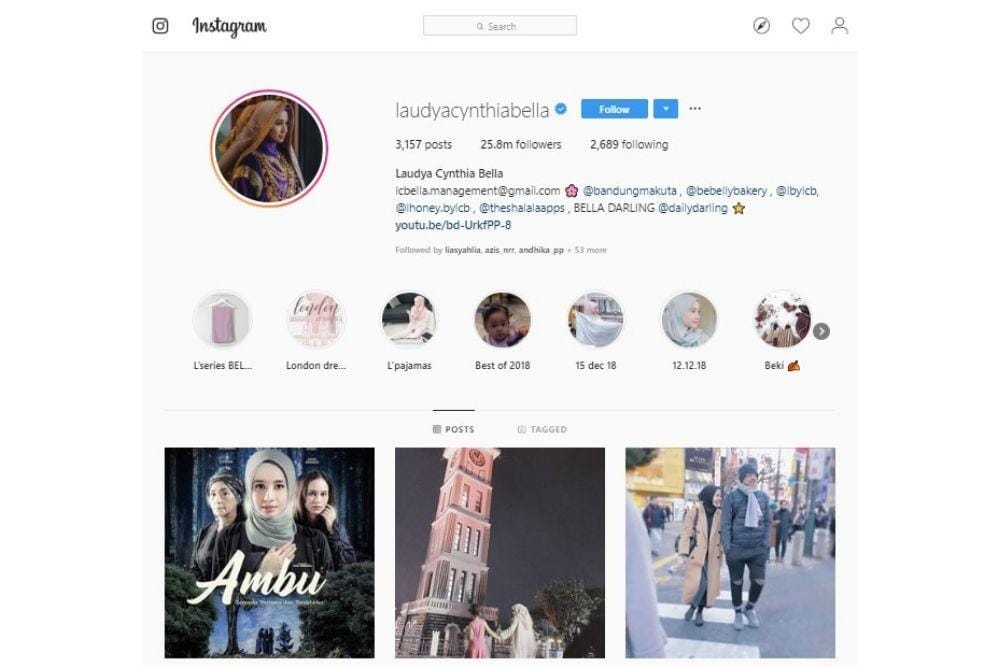Switch to the Tagged tab
1000x667 pixels.
point(542,429)
